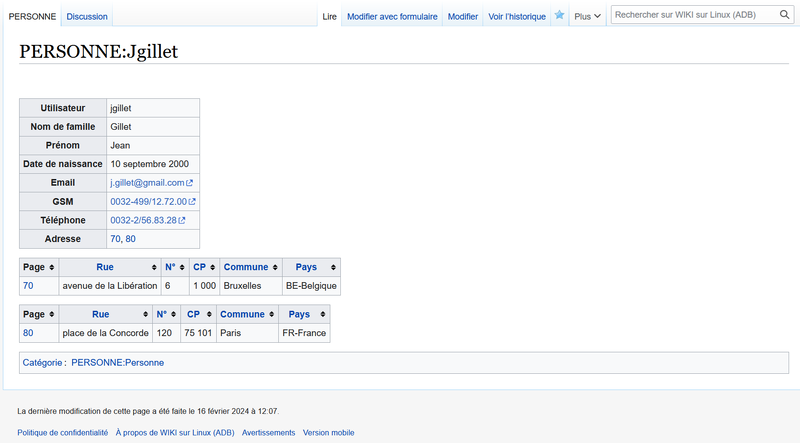Switch to the PERSONNE tab
The image size is (800, 443).
(x=32, y=16)
